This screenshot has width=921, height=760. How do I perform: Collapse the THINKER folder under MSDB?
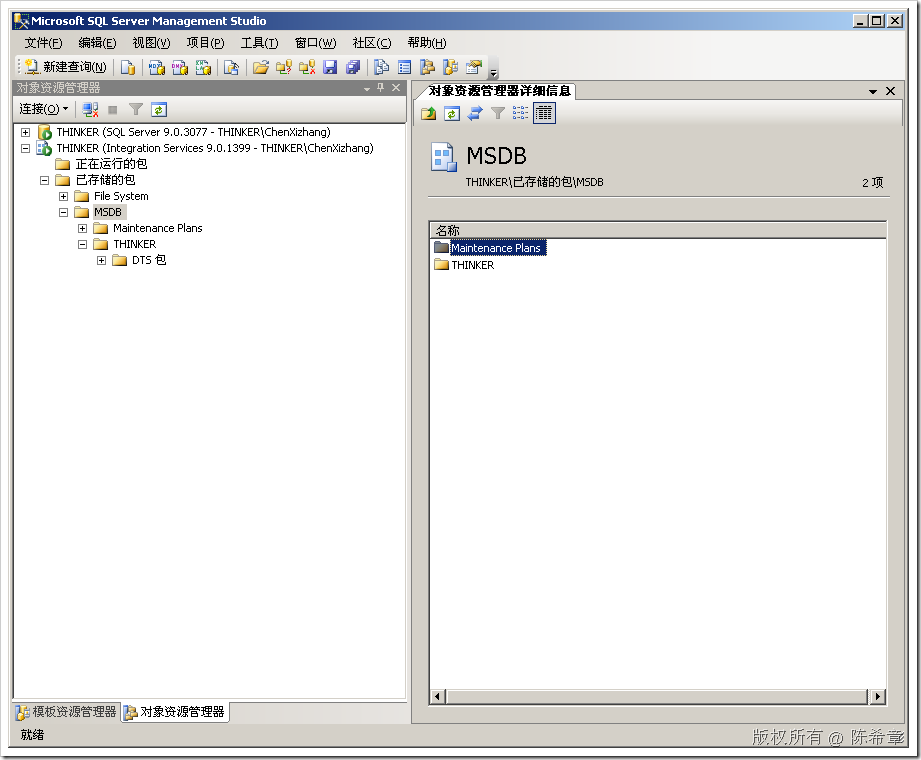pyautogui.click(x=82, y=244)
